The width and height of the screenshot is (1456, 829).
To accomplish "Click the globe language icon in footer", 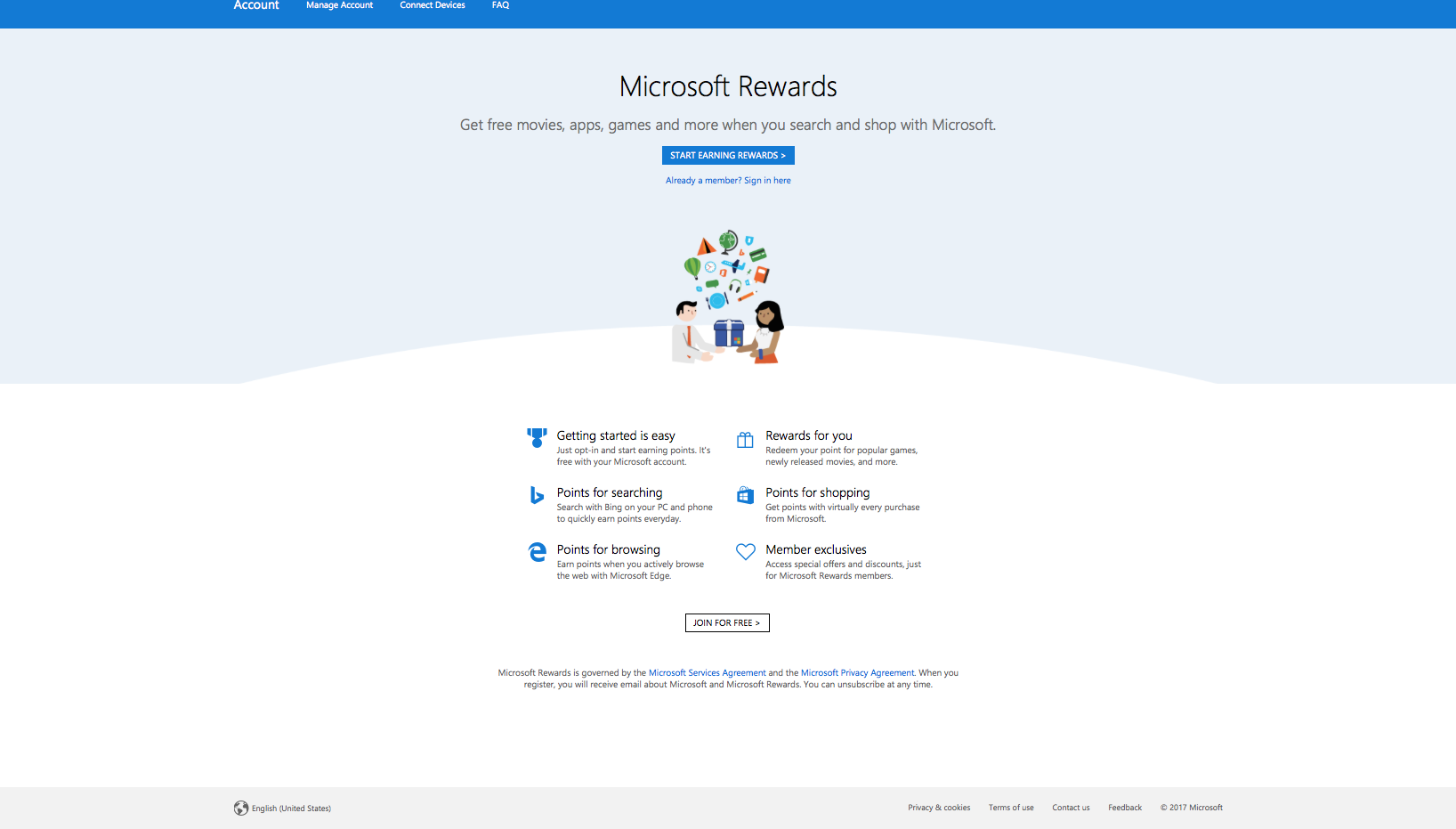I will click(241, 809).
